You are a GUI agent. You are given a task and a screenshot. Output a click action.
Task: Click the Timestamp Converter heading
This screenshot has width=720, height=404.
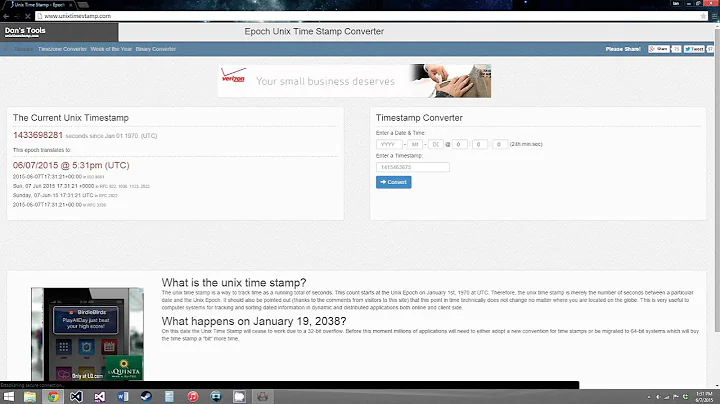coord(419,118)
